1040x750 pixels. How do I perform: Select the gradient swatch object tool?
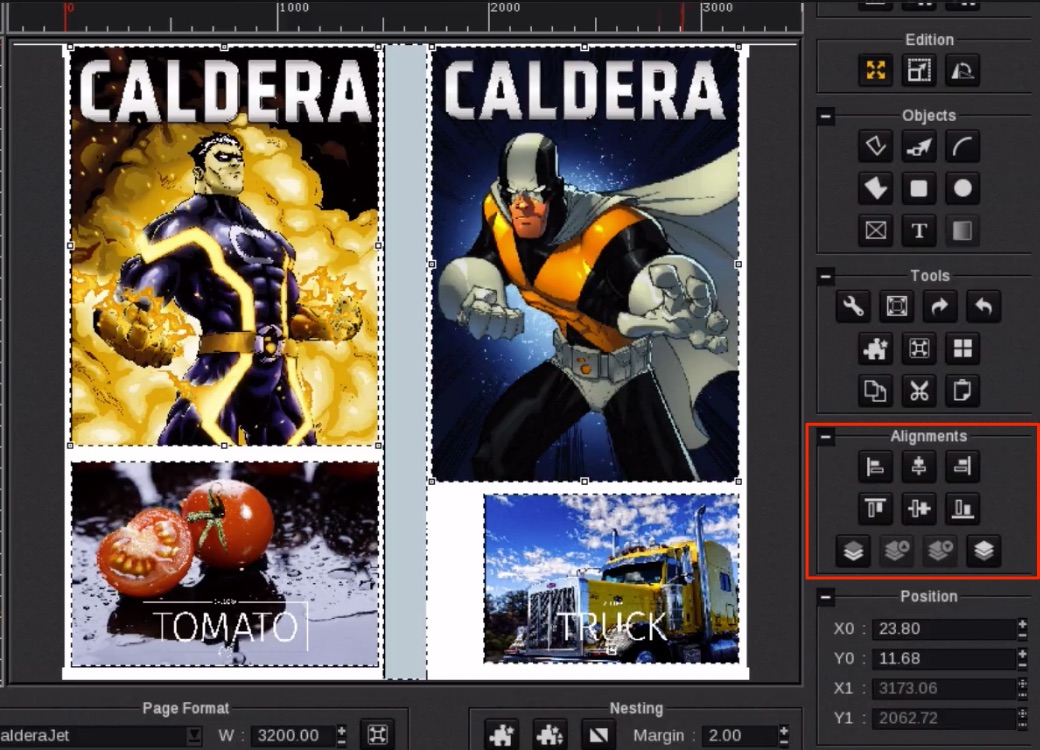click(x=962, y=231)
